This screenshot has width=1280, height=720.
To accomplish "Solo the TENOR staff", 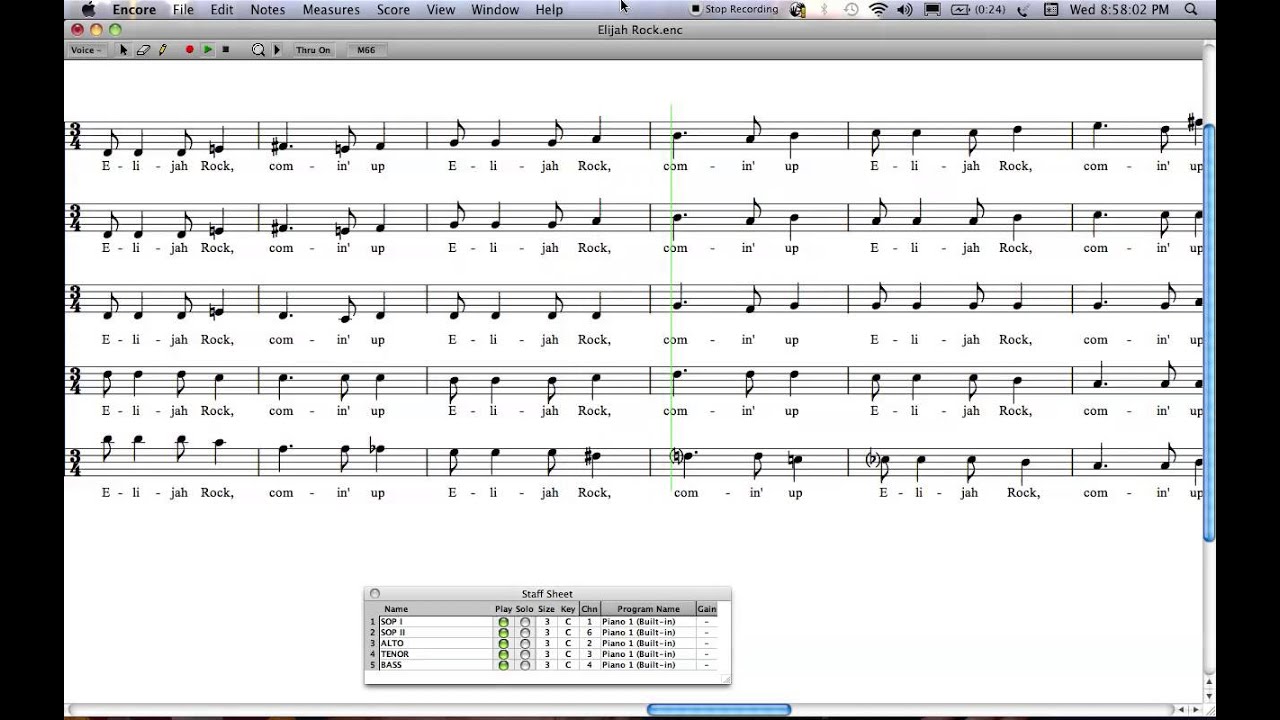I will (525, 654).
